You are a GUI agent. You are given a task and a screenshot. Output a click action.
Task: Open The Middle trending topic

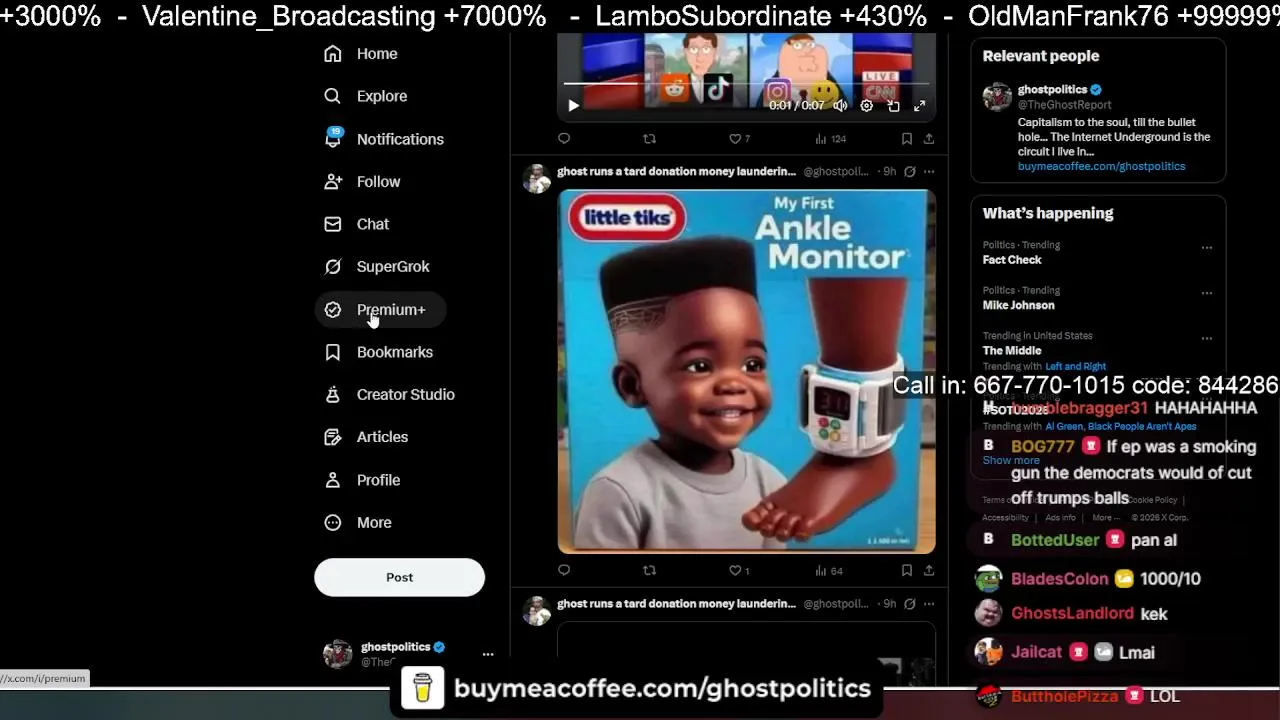point(1012,351)
